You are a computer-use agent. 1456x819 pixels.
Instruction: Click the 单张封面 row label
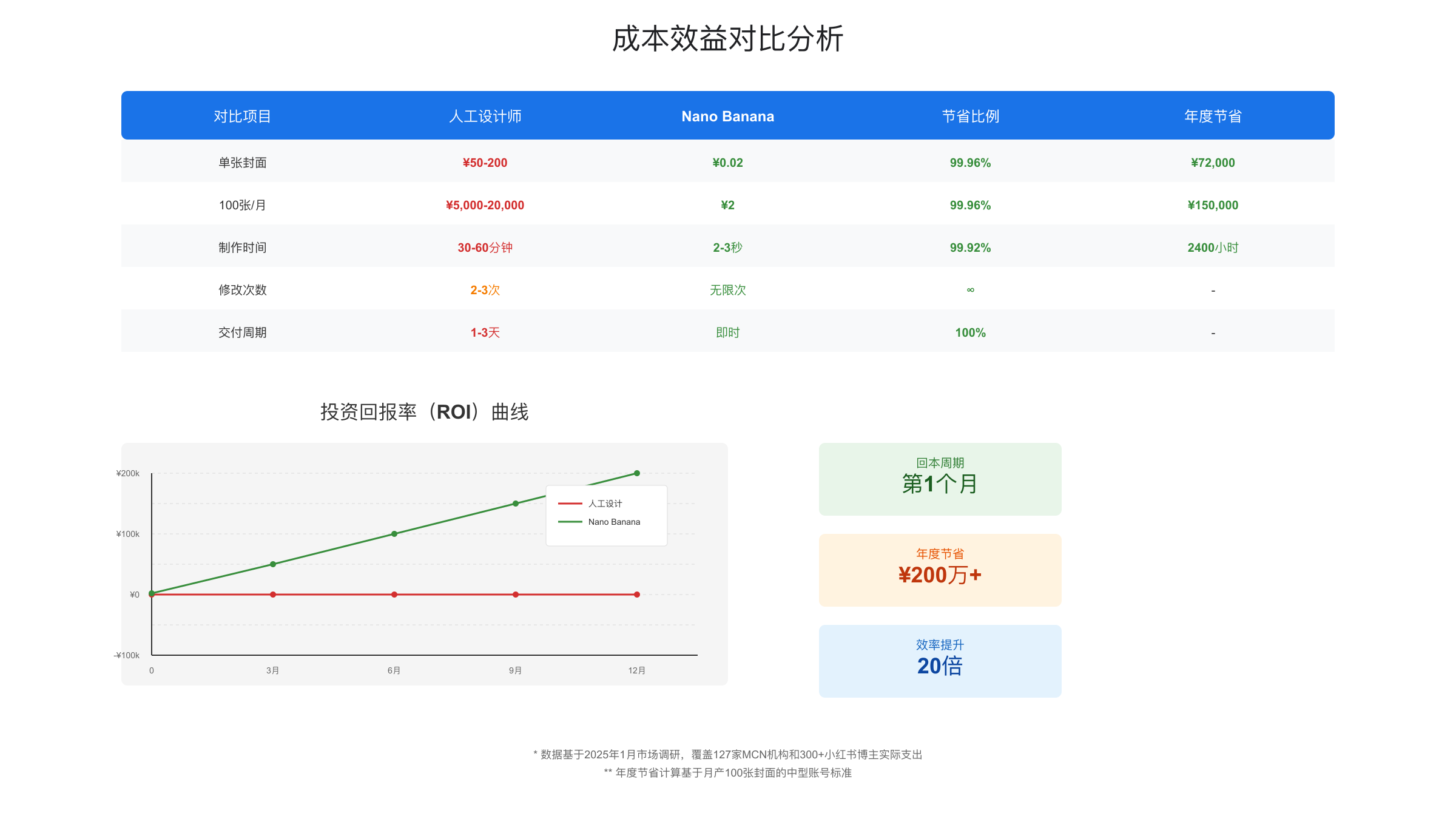coord(242,163)
